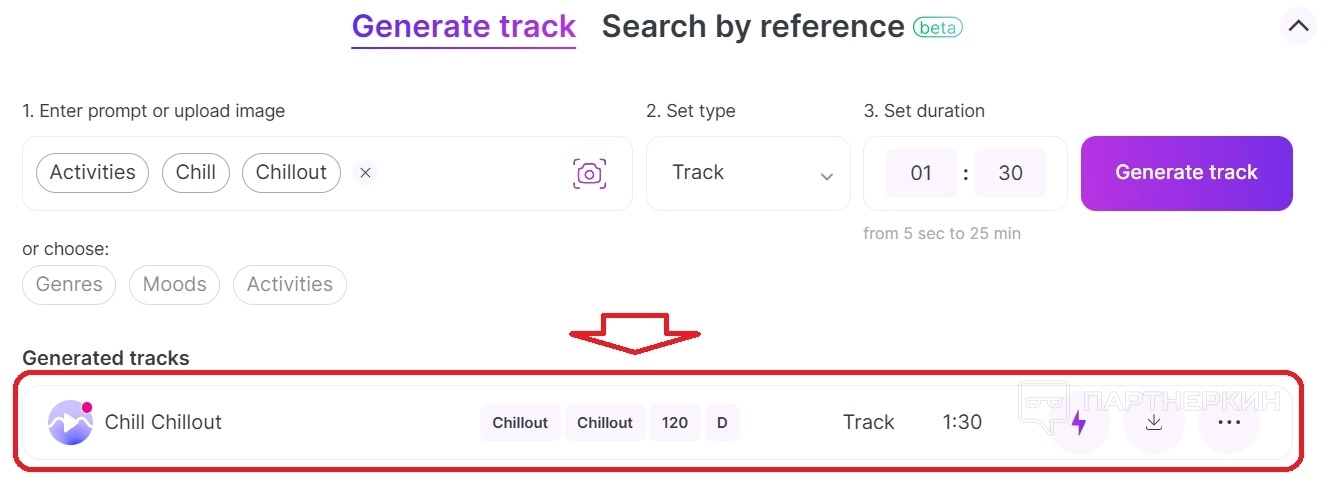Click the Chillout tag in prompt box
This screenshot has height=488, width=1332.
point(291,173)
